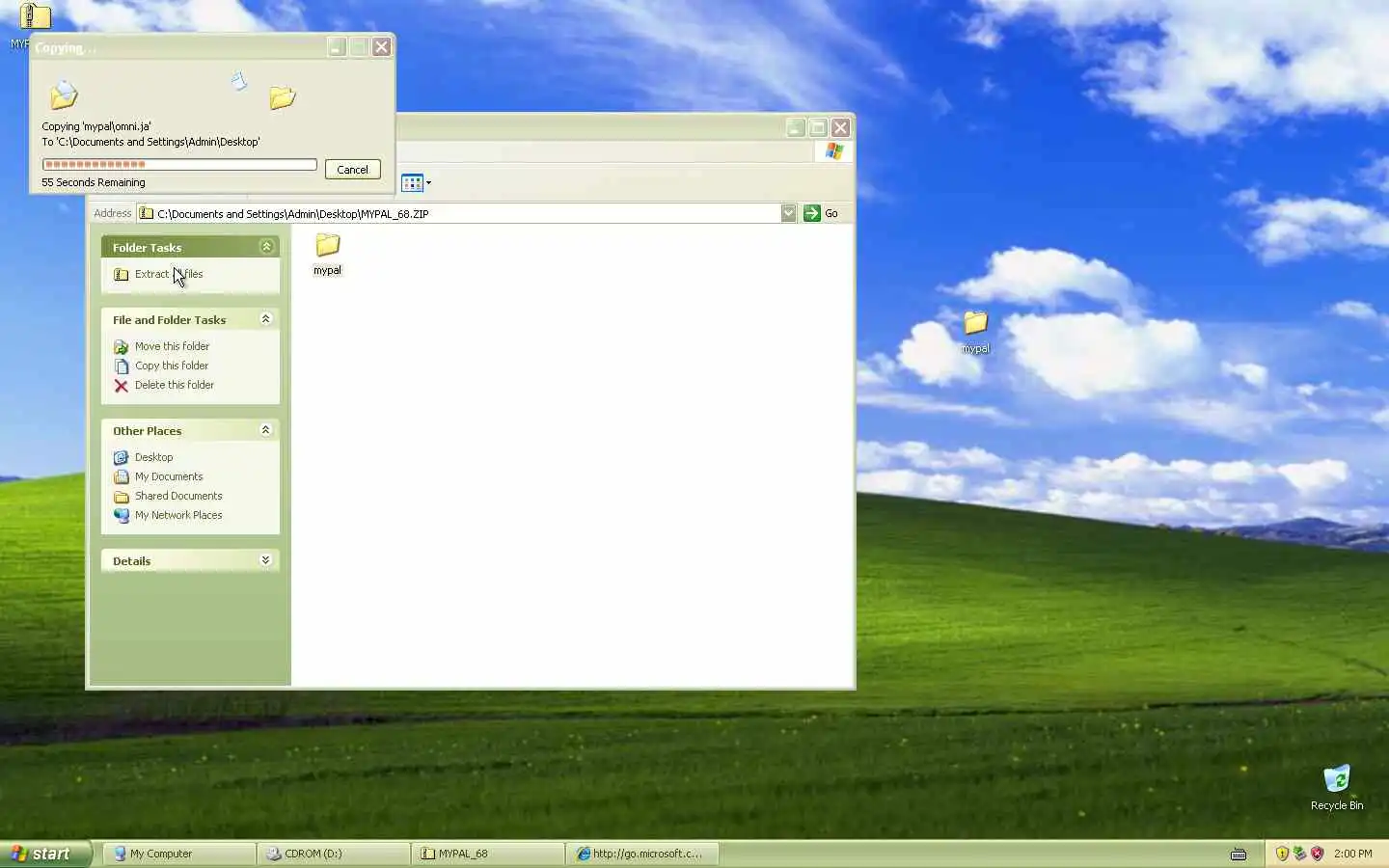Click the Move this folder icon

click(x=121, y=346)
